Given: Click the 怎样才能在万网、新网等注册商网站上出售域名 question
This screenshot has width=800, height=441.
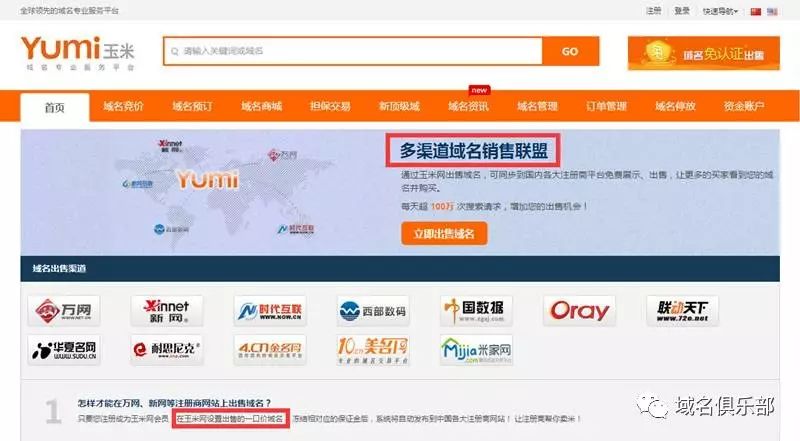Looking at the screenshot, I should [x=174, y=403].
